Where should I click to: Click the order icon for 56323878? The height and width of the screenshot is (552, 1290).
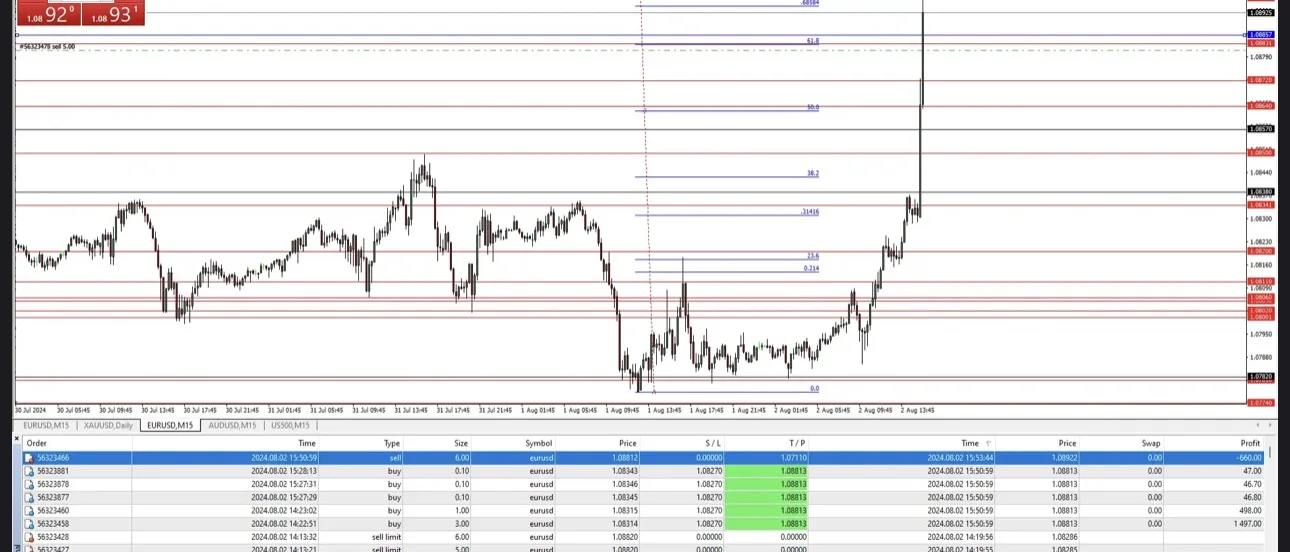pyautogui.click(x=29, y=484)
